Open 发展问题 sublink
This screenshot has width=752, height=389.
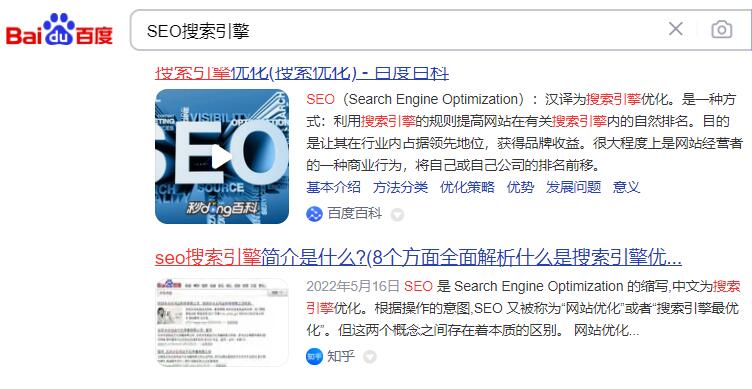click(x=573, y=187)
